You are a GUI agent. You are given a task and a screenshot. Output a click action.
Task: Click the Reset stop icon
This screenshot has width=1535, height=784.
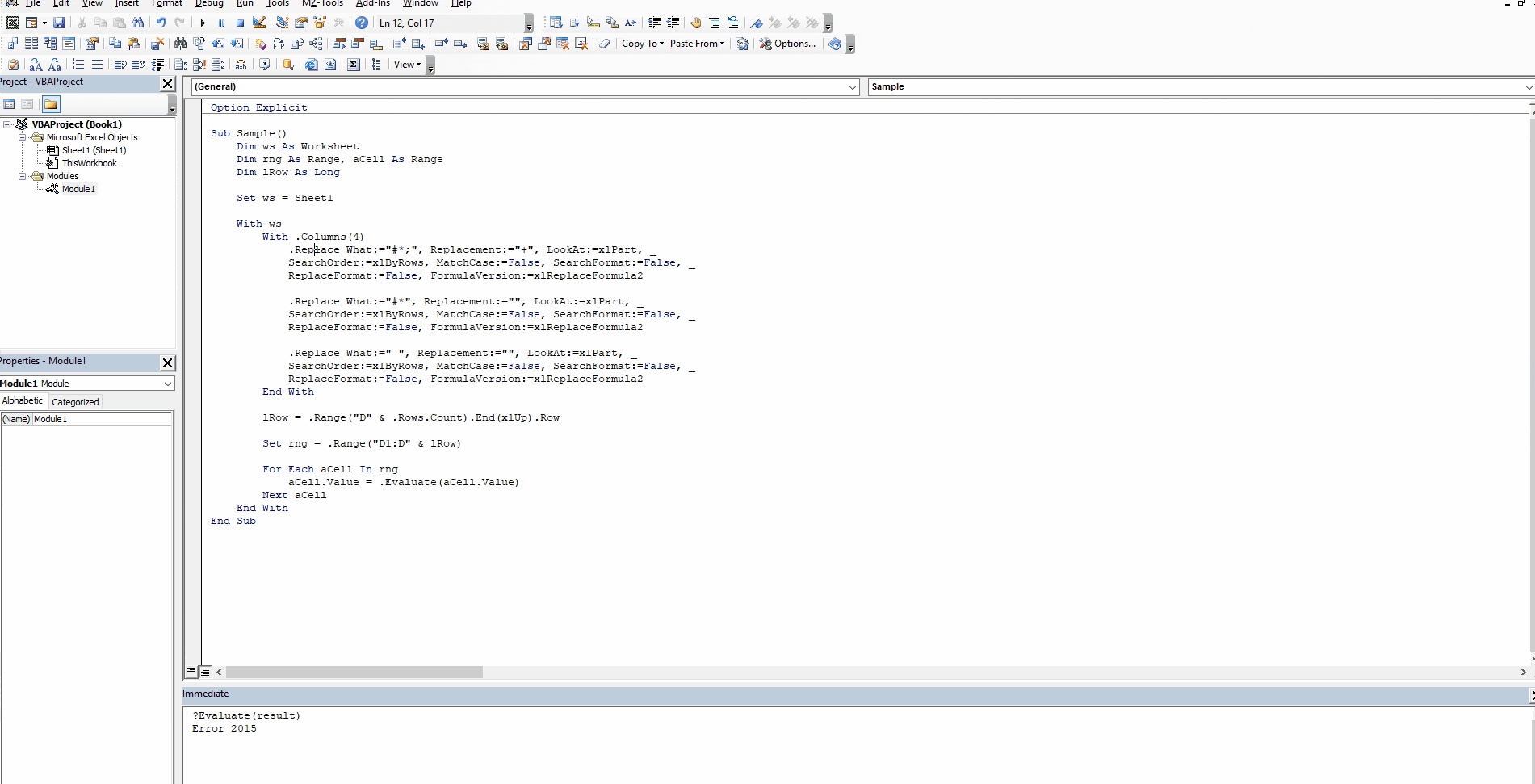pos(240,23)
